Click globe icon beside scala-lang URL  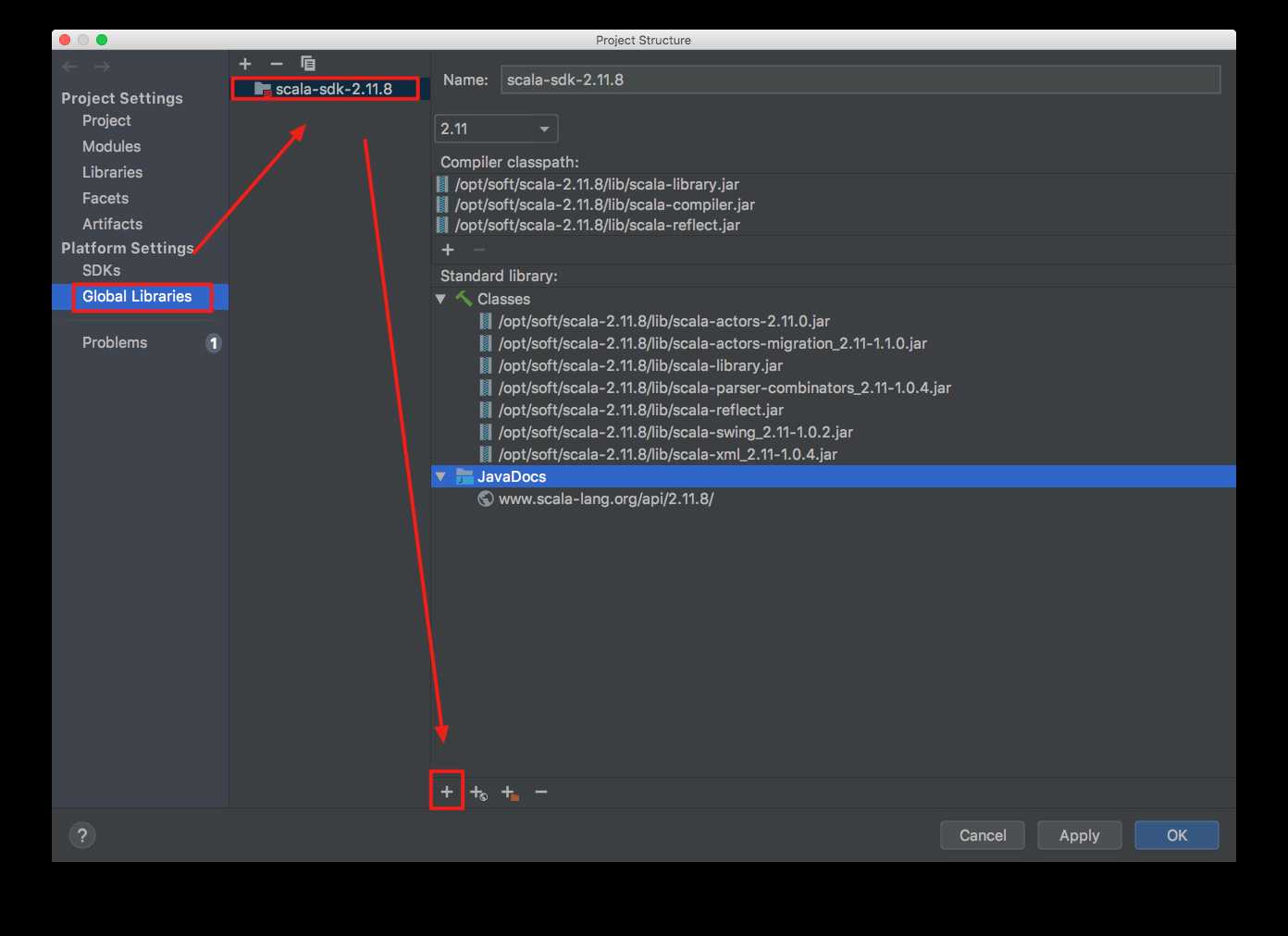[x=486, y=499]
